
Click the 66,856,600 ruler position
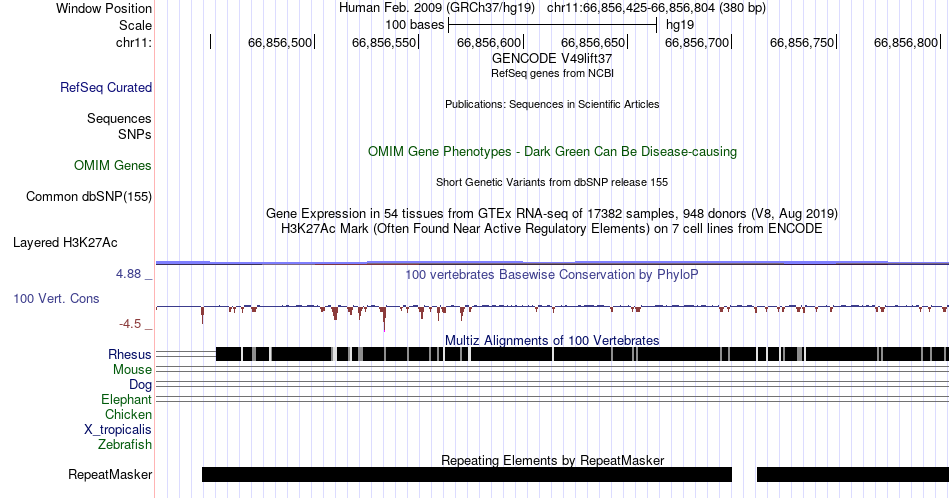pyautogui.click(x=489, y=42)
